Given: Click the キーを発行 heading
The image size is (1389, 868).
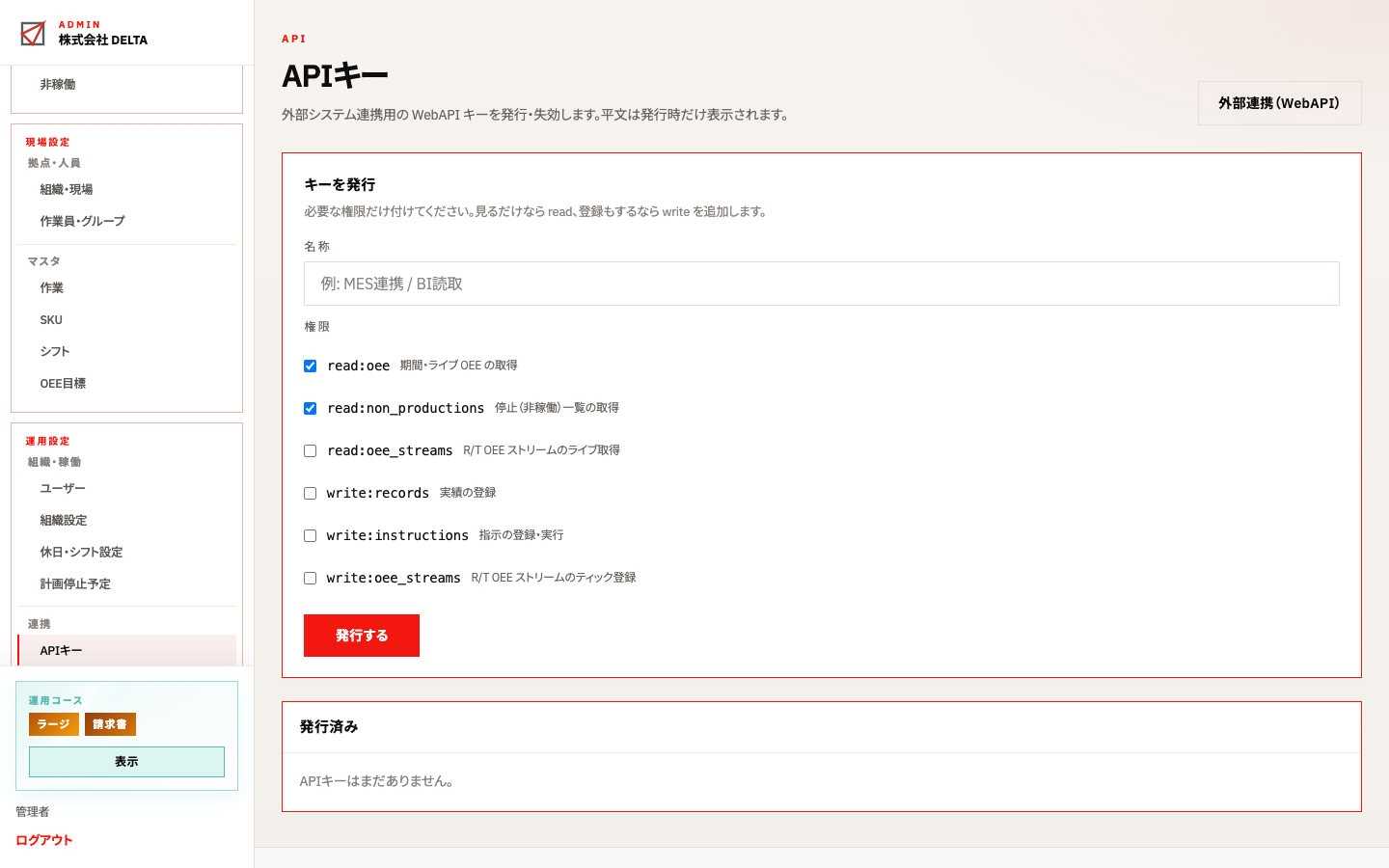Looking at the screenshot, I should pos(340,184).
